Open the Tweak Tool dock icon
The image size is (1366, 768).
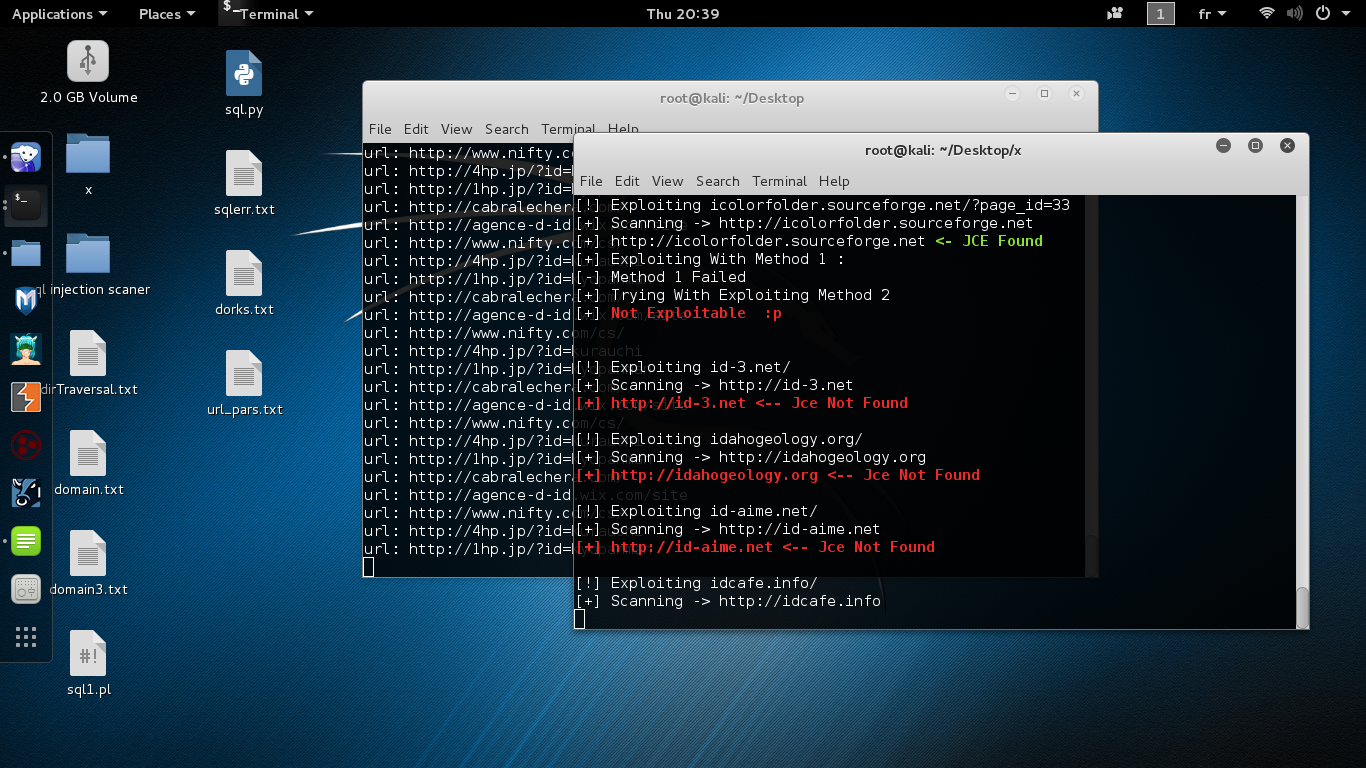pos(26,589)
